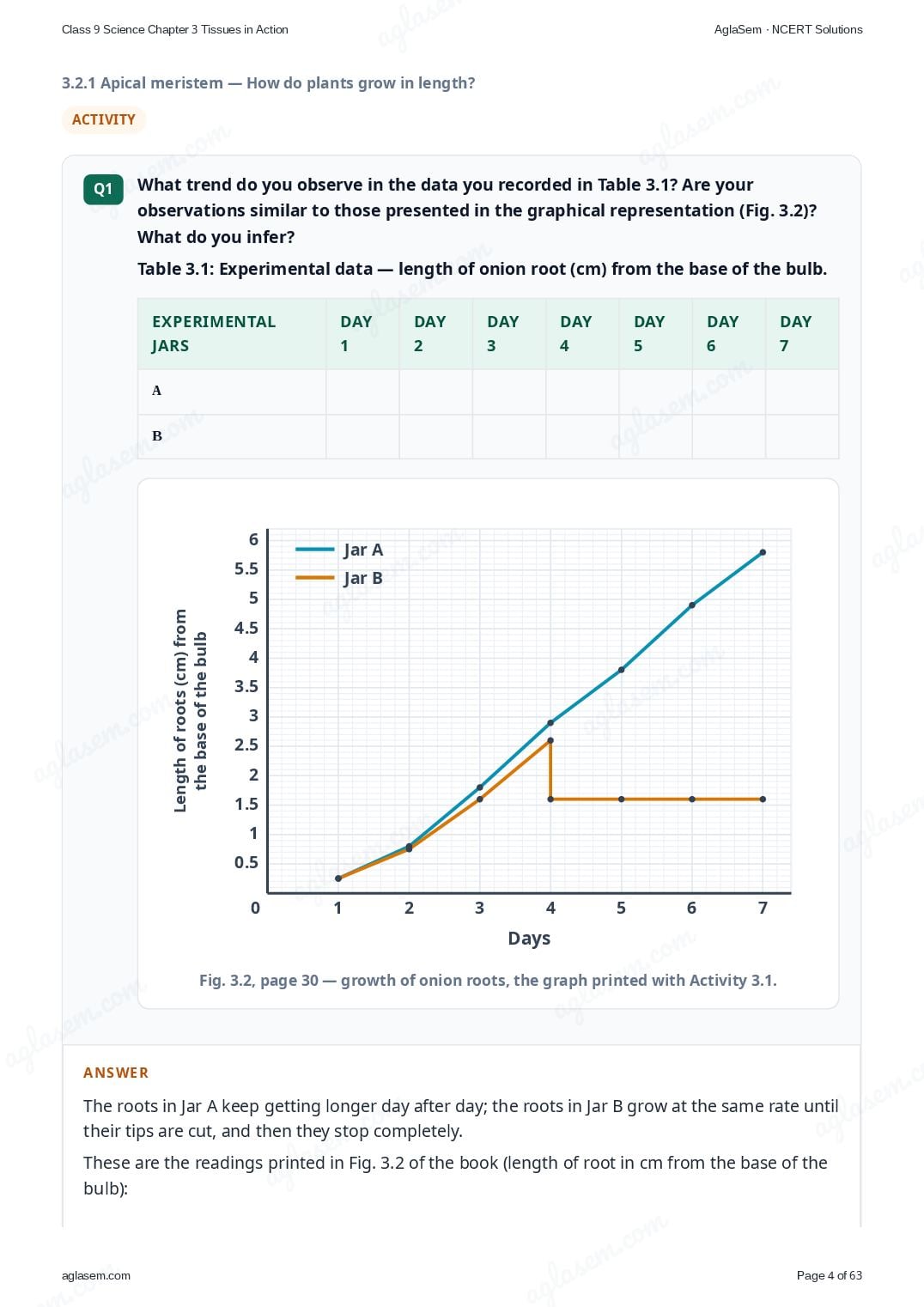Click the Fig. 3.2 caption text
Viewport: 924px width, 1307px height.
pyautogui.click(x=488, y=980)
